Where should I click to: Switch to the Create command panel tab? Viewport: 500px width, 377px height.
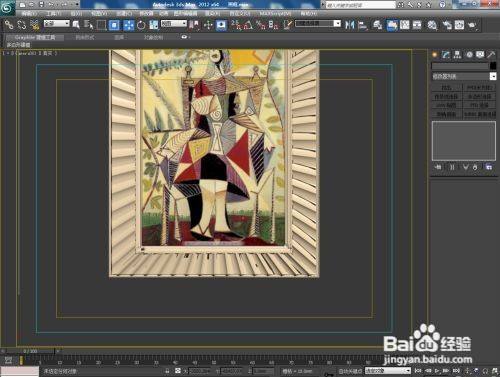(435, 55)
